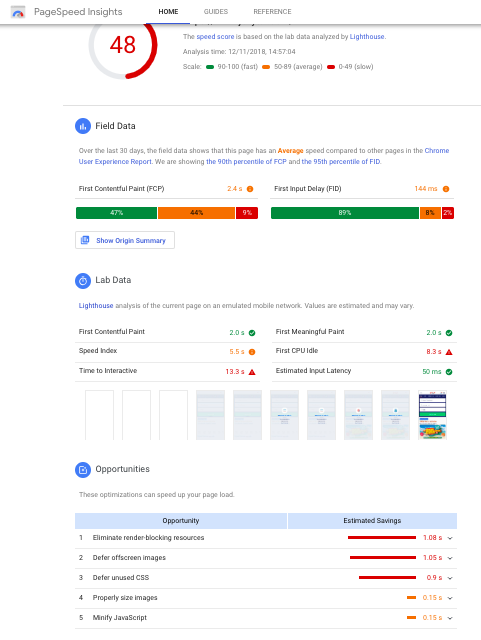The width and height of the screenshot is (481, 640).
Task: Click the Field Data heading
Action: coord(115,126)
